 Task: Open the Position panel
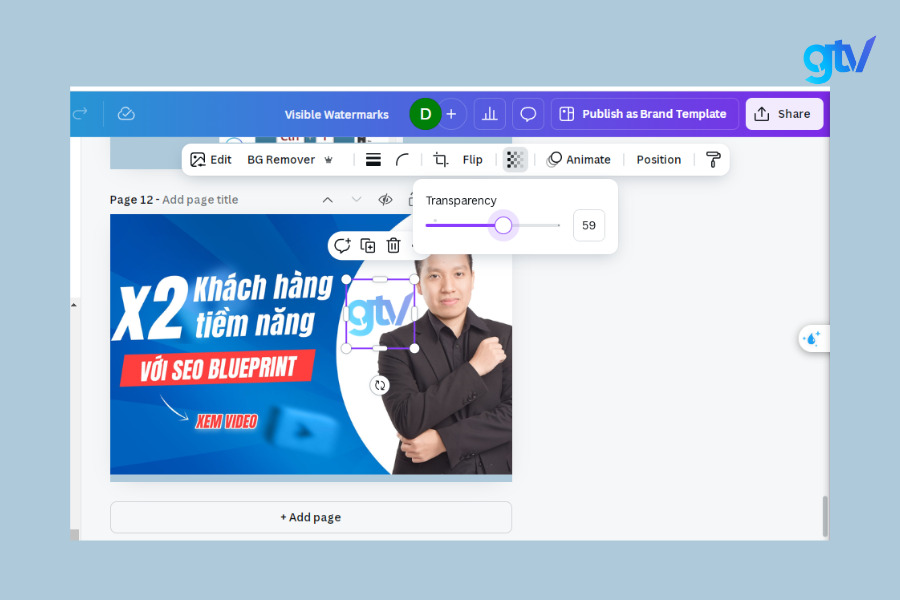tap(658, 160)
